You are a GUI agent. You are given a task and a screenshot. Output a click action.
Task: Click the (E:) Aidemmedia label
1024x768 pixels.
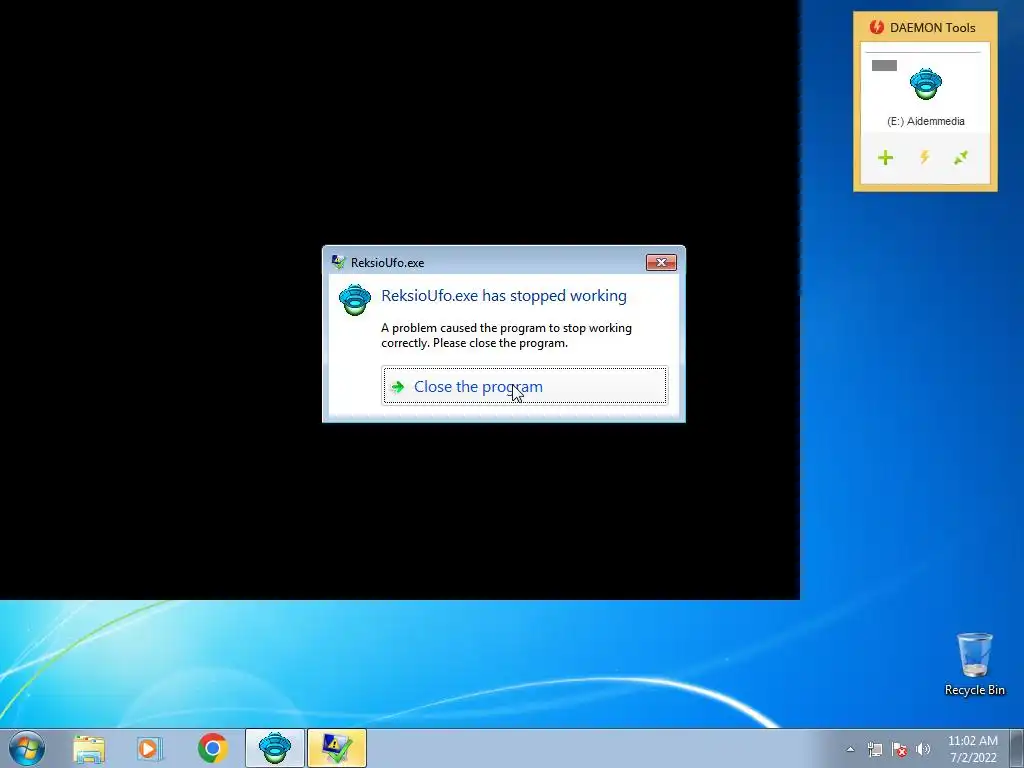tap(926, 121)
